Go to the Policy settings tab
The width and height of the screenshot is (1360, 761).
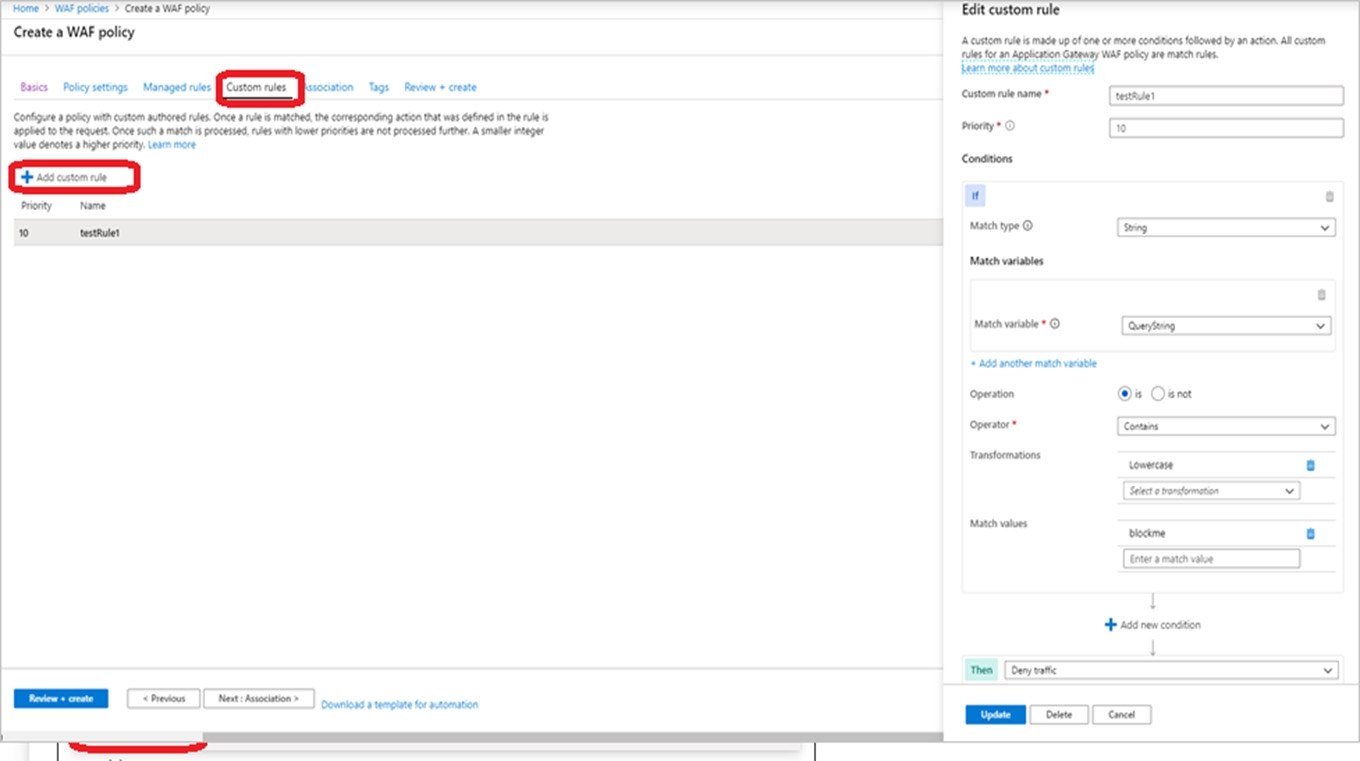(95, 87)
